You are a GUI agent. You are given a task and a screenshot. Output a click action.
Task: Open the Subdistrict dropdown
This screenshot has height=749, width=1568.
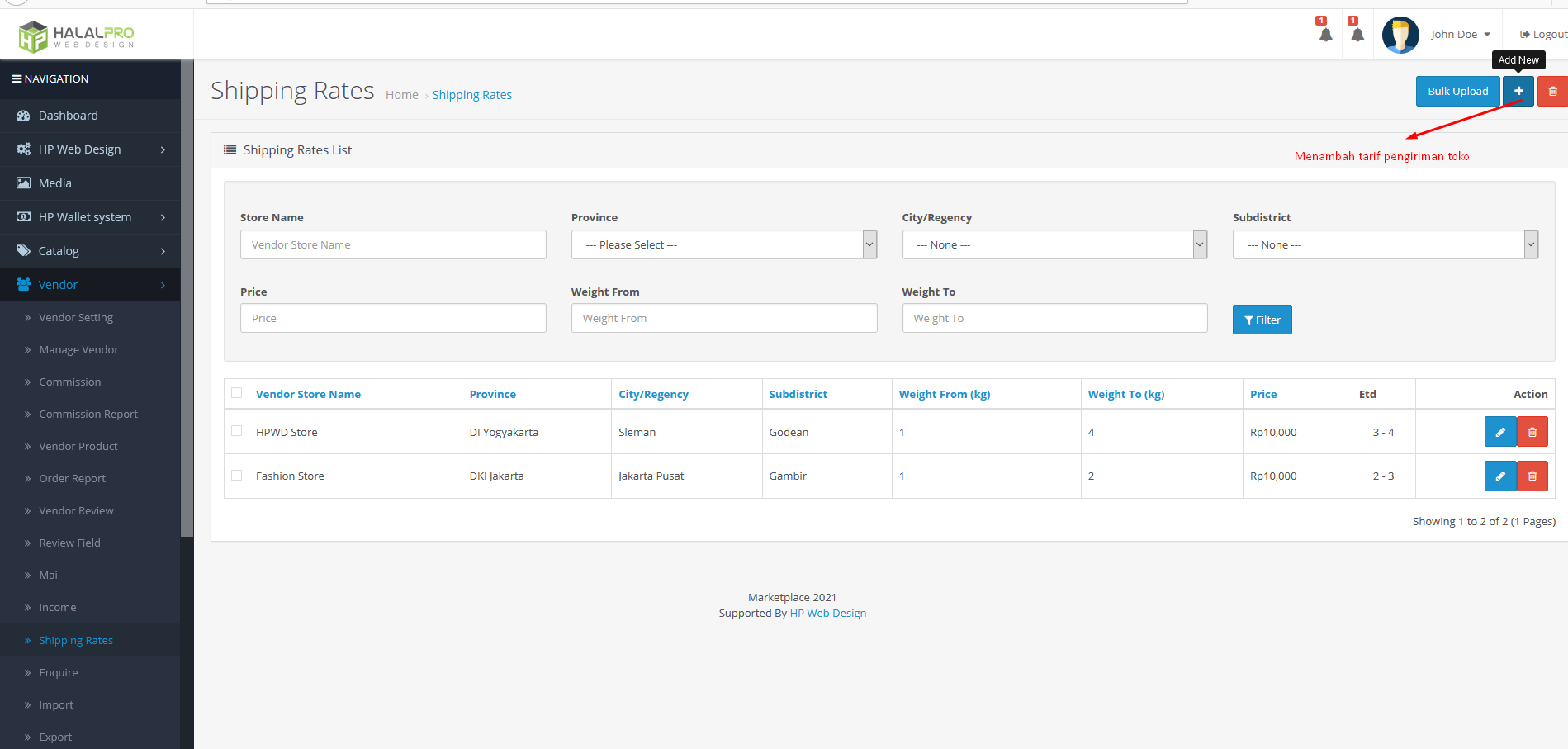[x=1385, y=244]
